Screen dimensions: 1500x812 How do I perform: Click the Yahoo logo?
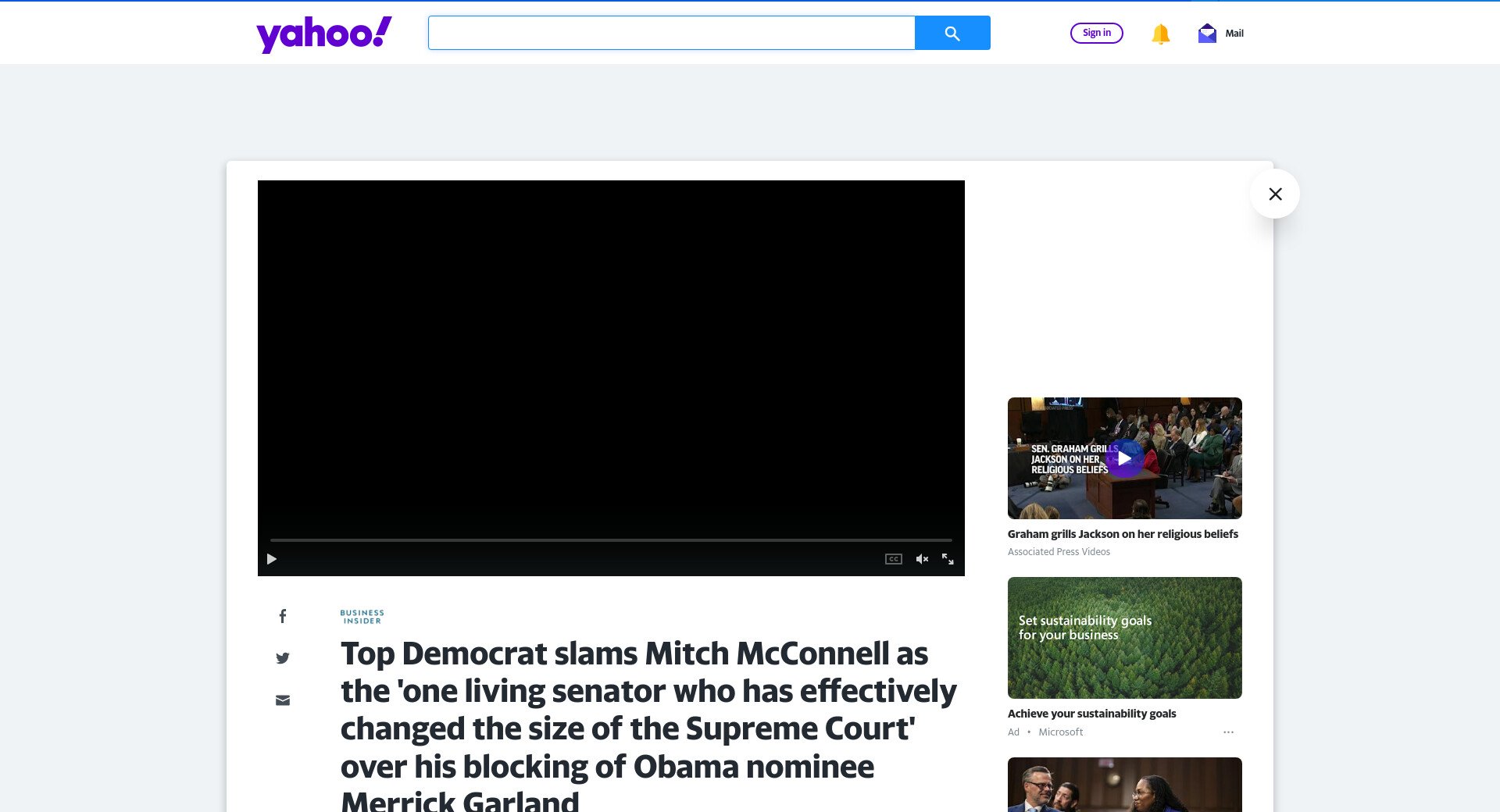pos(324,34)
